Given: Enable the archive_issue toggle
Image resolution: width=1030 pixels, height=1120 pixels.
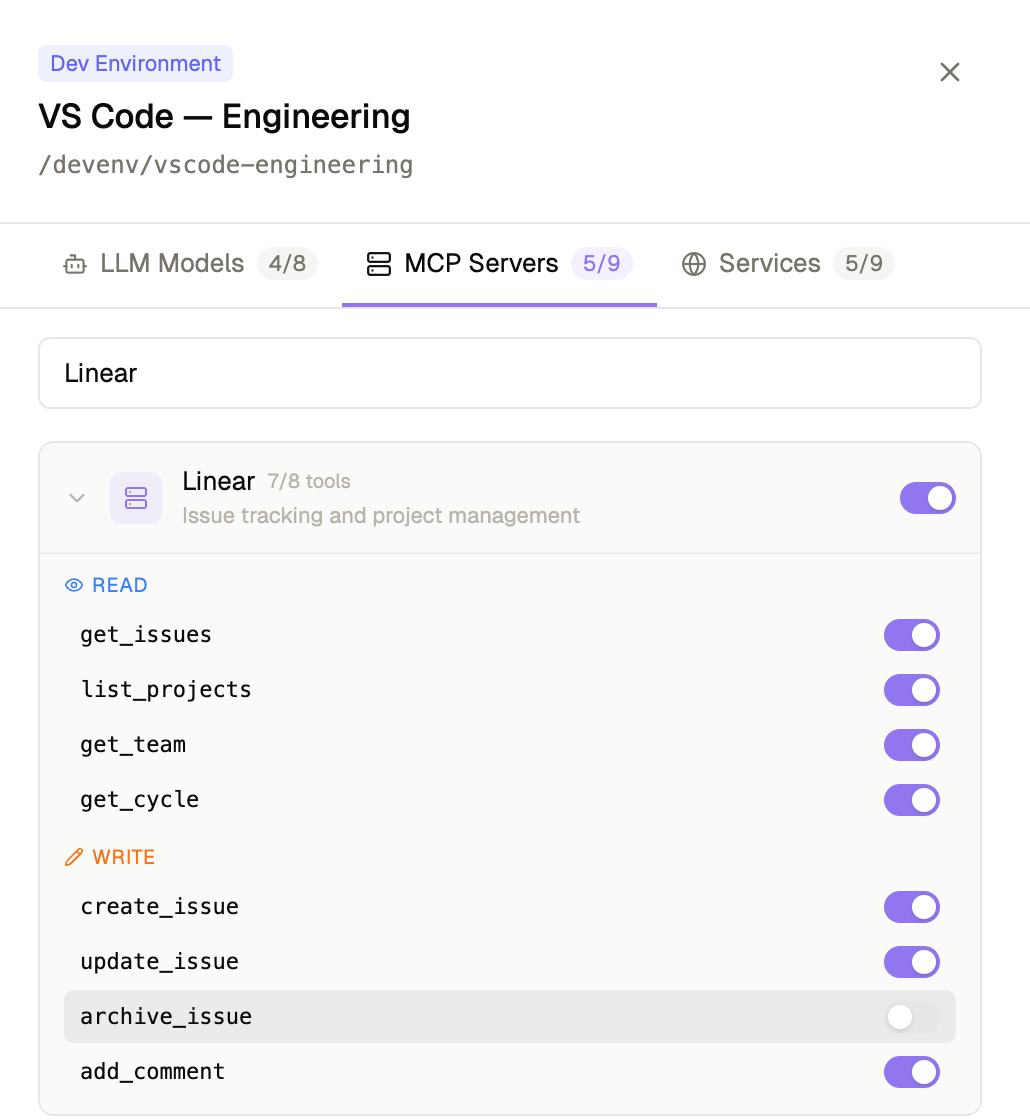Looking at the screenshot, I should 913,1016.
